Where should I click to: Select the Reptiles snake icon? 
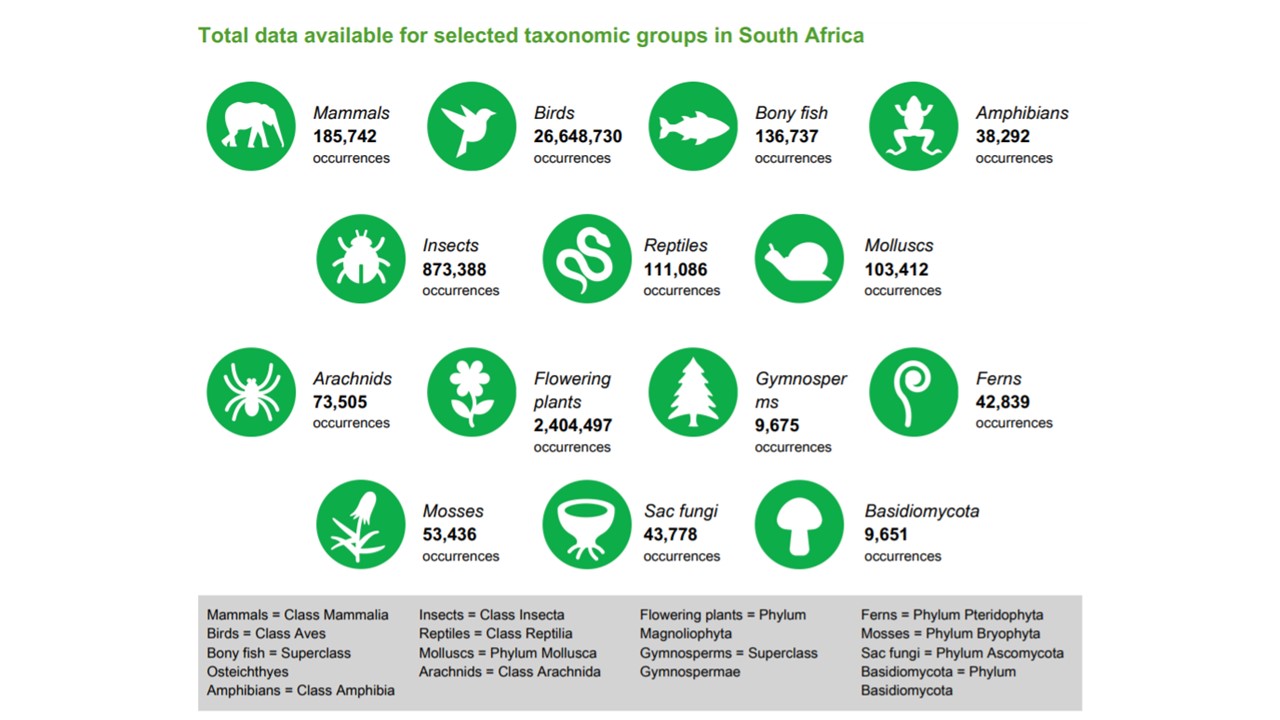(x=588, y=260)
